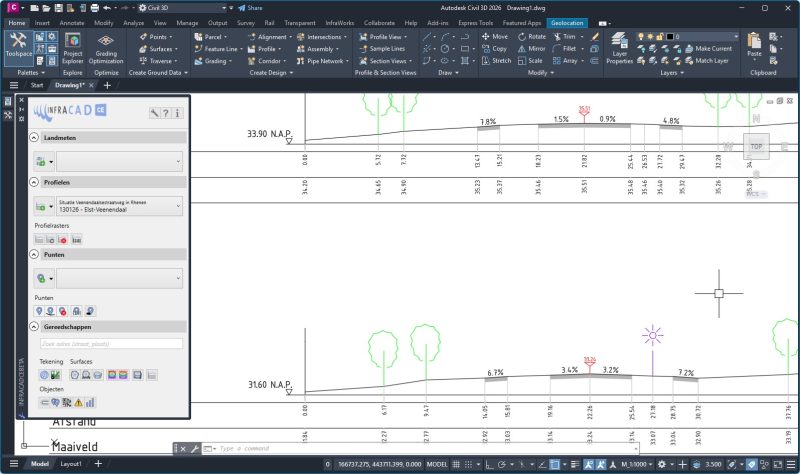800x474 pixels.
Task: Click the TOP face of ViewCube
Action: [x=756, y=146]
